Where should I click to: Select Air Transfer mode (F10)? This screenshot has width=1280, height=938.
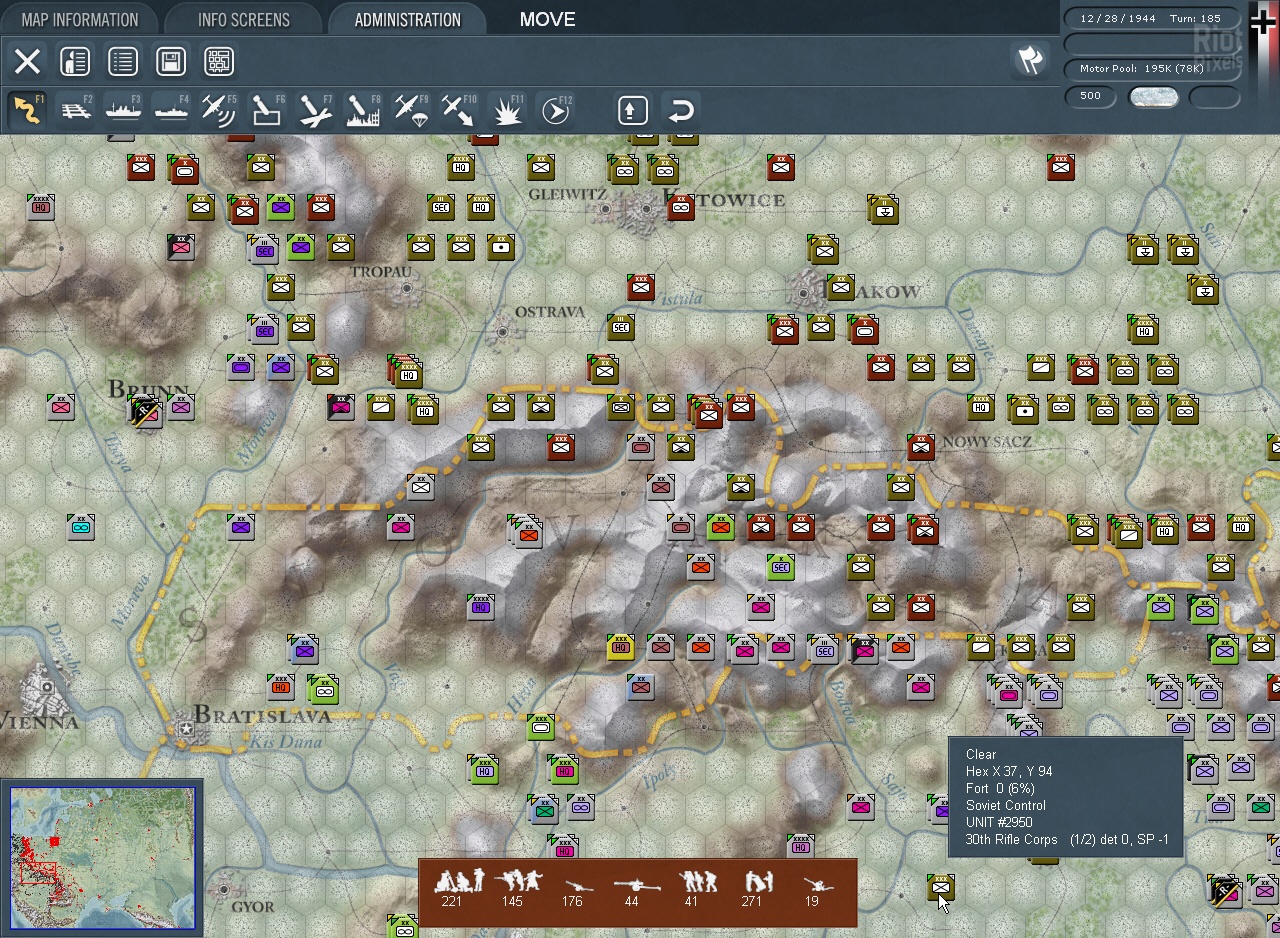459,110
